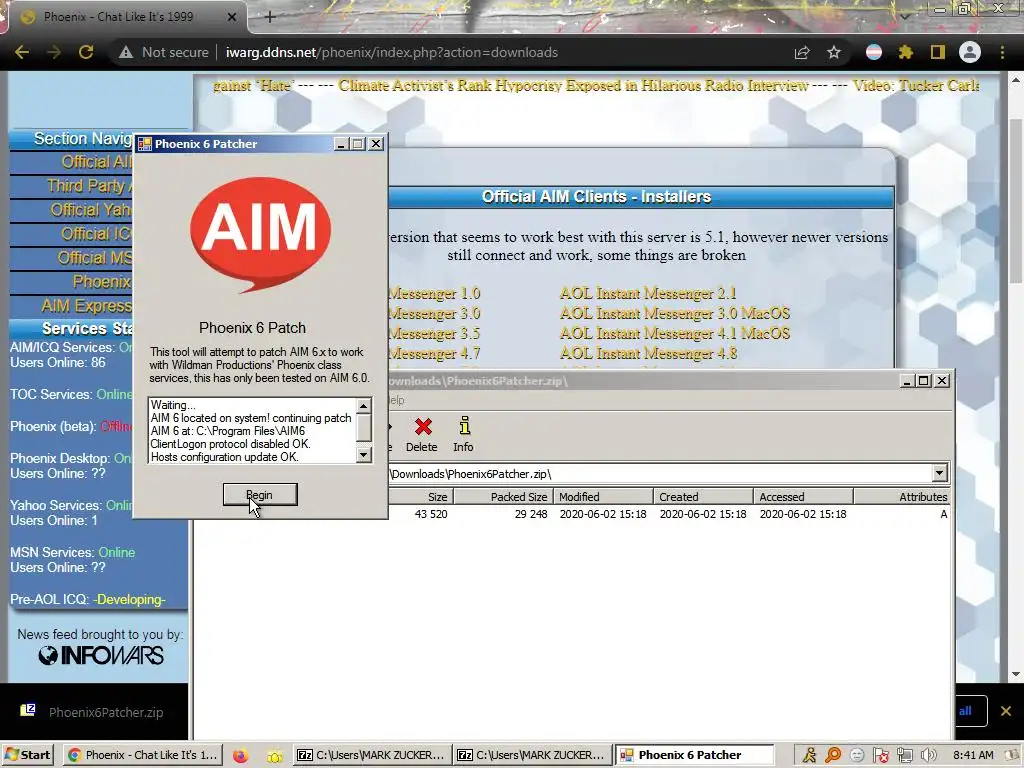Close the Phoenix - Chat Like It's 1999 tab

coord(232,17)
